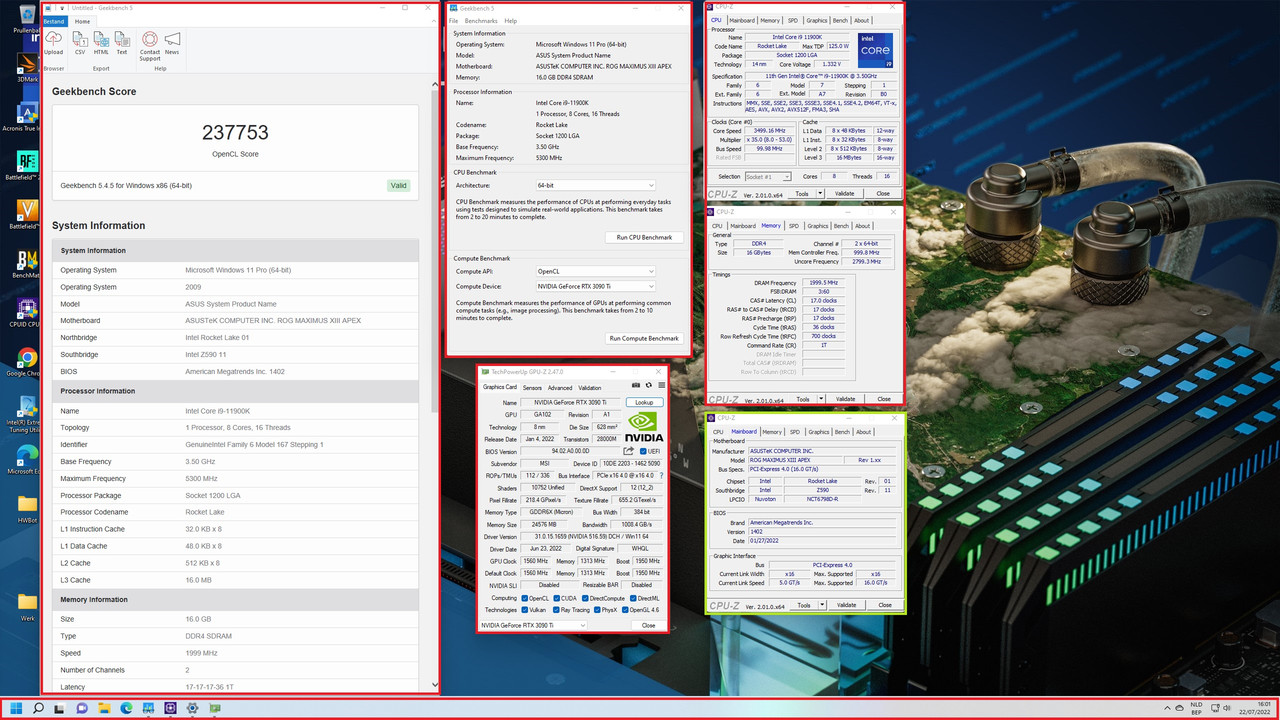This screenshot has width=1280, height=720.
Task: Click the Valid badge in the Geekbench results
Action: point(398,185)
